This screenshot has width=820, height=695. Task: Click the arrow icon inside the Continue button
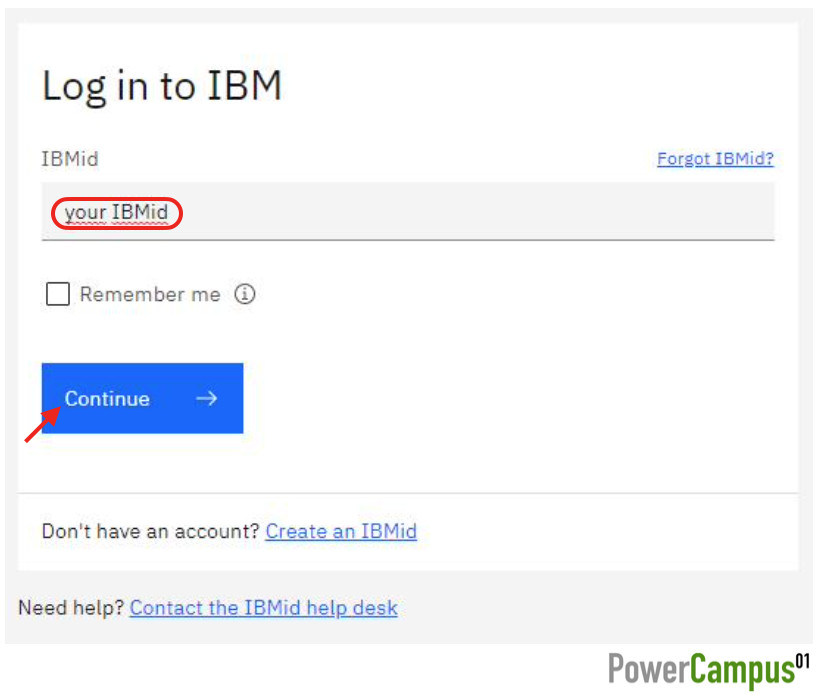tap(207, 398)
